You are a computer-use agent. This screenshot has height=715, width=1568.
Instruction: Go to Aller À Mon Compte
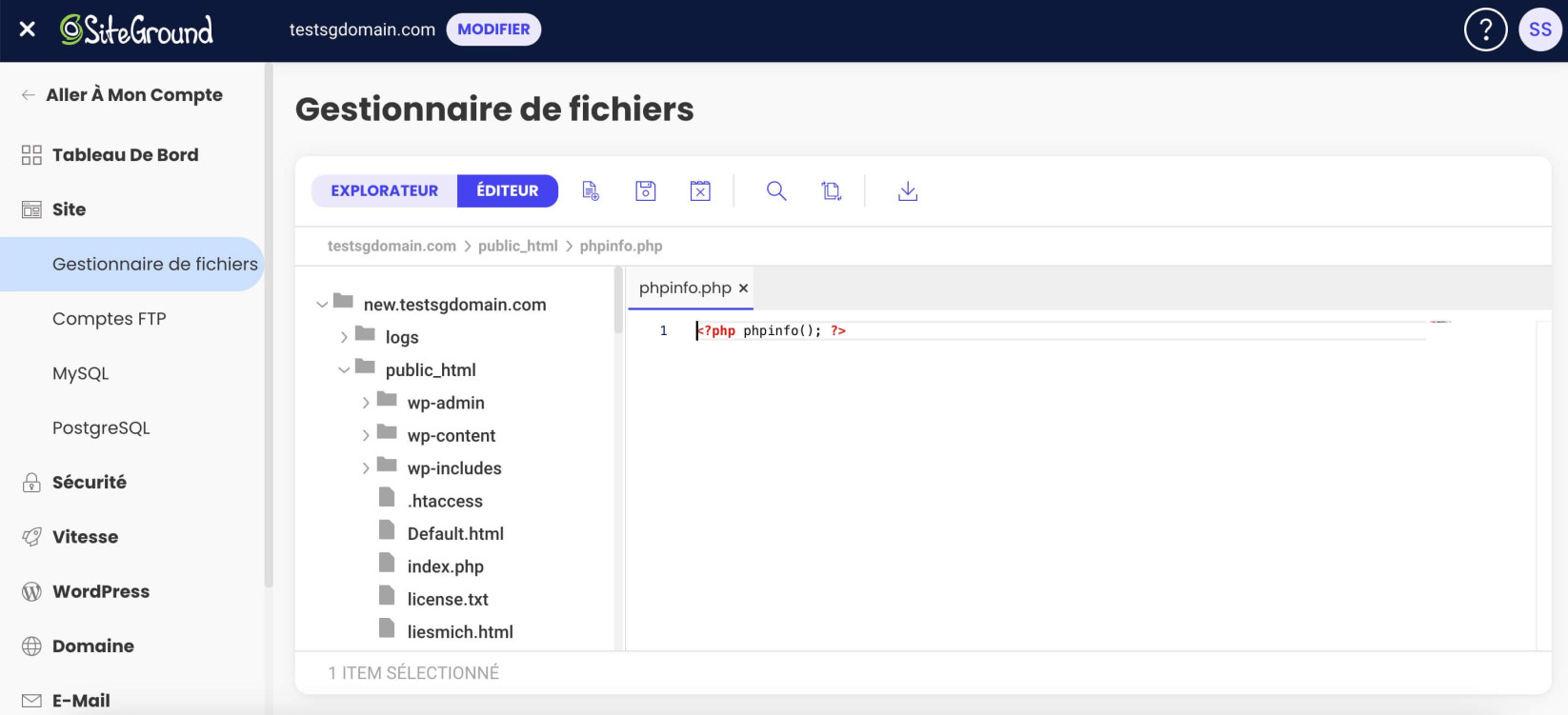[x=134, y=95]
